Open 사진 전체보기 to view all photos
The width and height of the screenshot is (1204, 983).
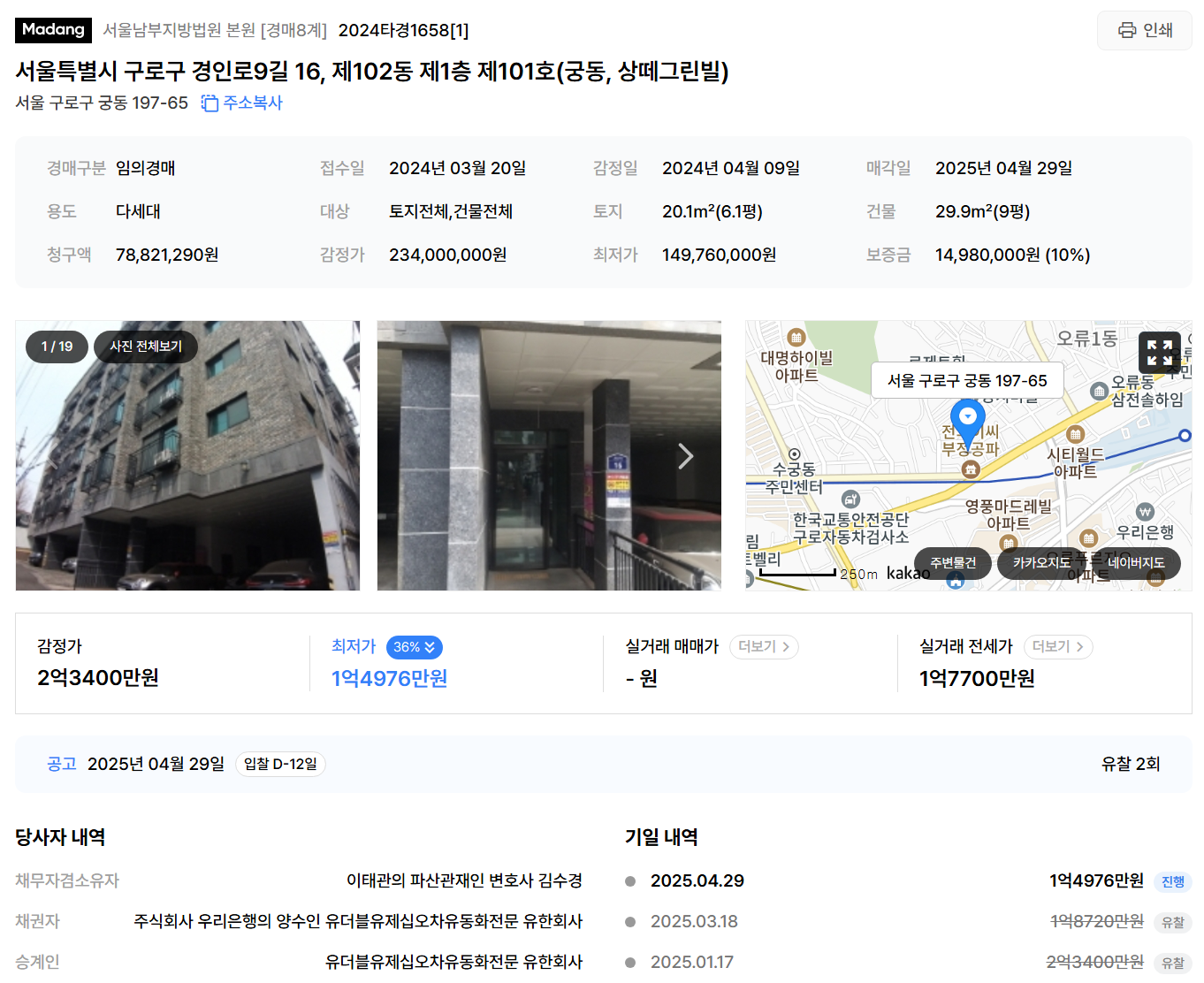click(x=146, y=347)
